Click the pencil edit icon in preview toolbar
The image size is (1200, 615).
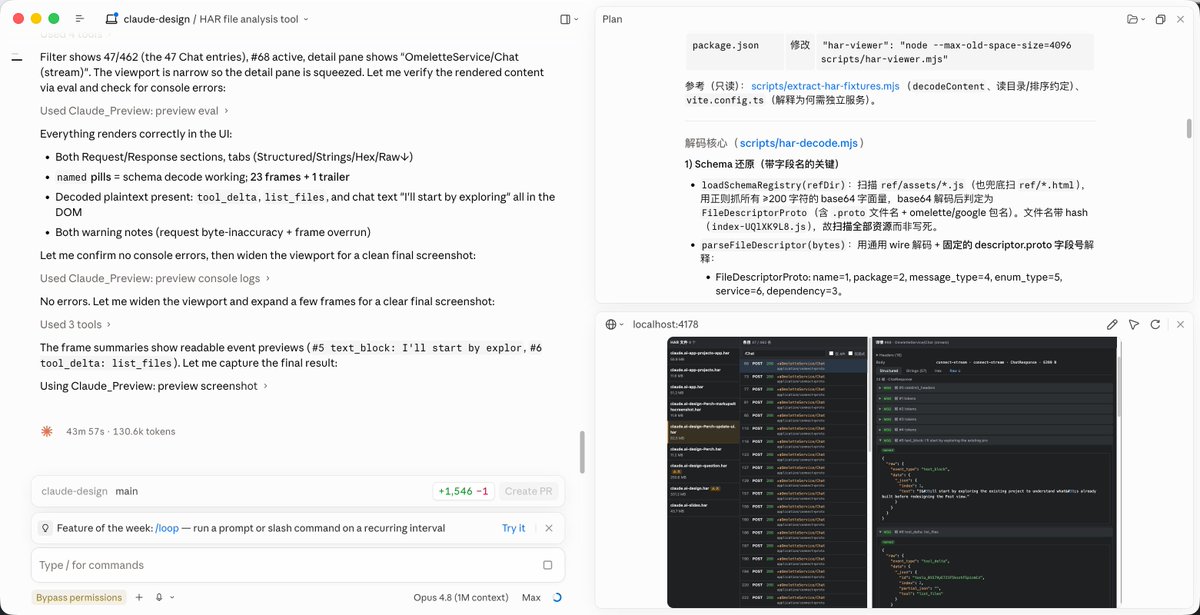pos(1112,325)
